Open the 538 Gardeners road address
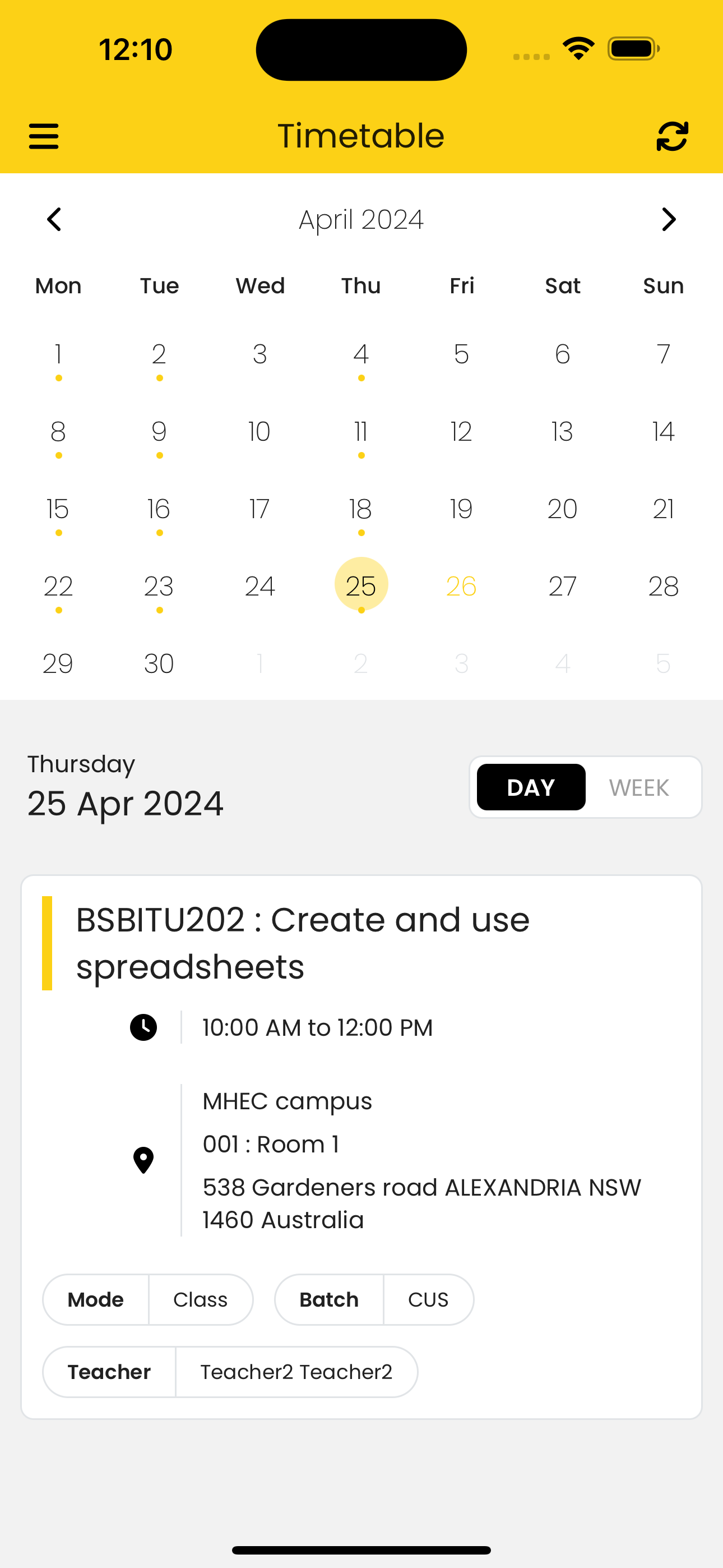This screenshot has height=1568, width=723. tap(421, 1203)
